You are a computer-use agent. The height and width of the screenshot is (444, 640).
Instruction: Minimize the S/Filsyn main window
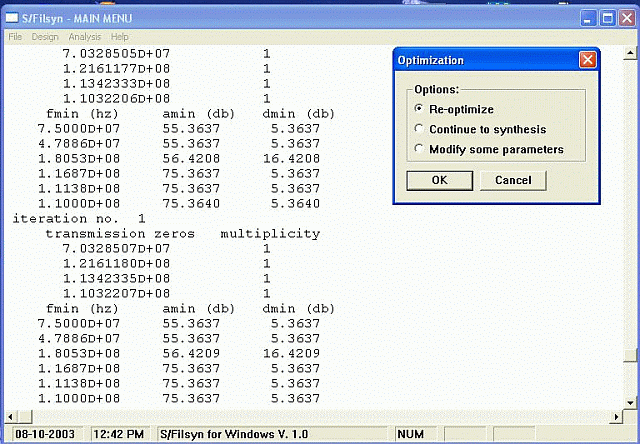point(588,19)
